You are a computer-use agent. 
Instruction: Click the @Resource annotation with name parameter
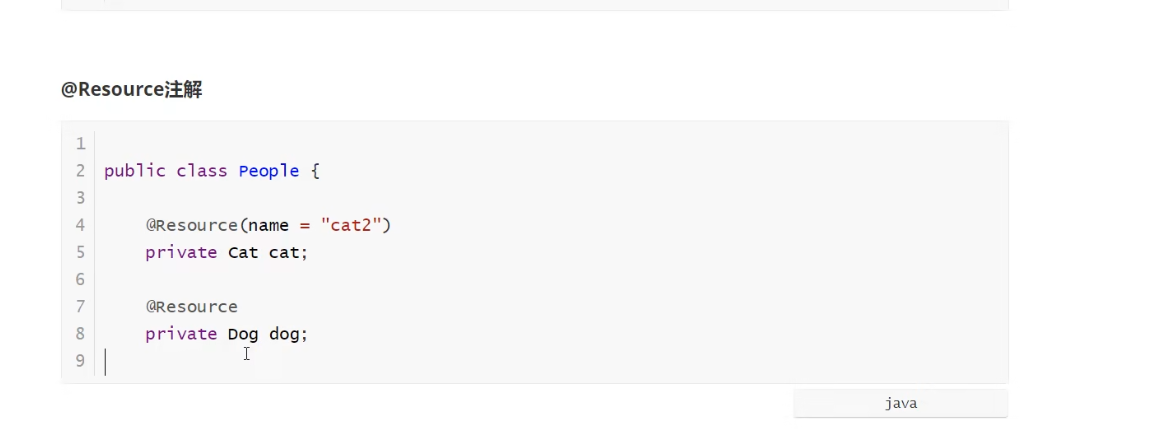(191, 225)
